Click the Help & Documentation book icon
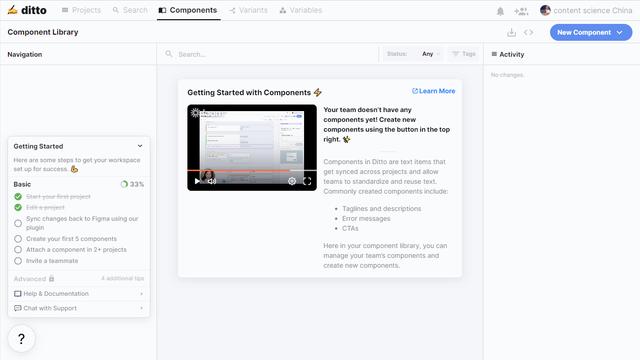The image size is (640, 360). coord(18,293)
